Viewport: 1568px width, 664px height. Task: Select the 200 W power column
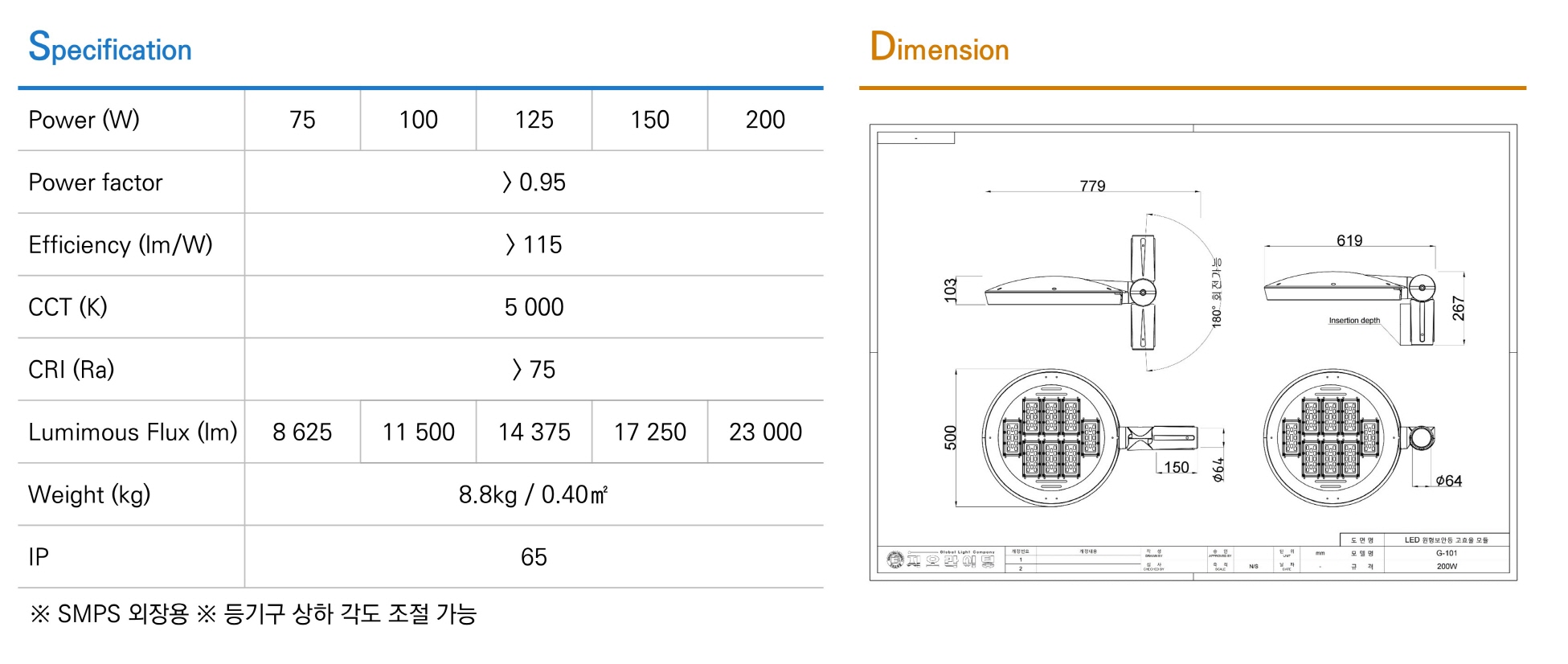[765, 120]
